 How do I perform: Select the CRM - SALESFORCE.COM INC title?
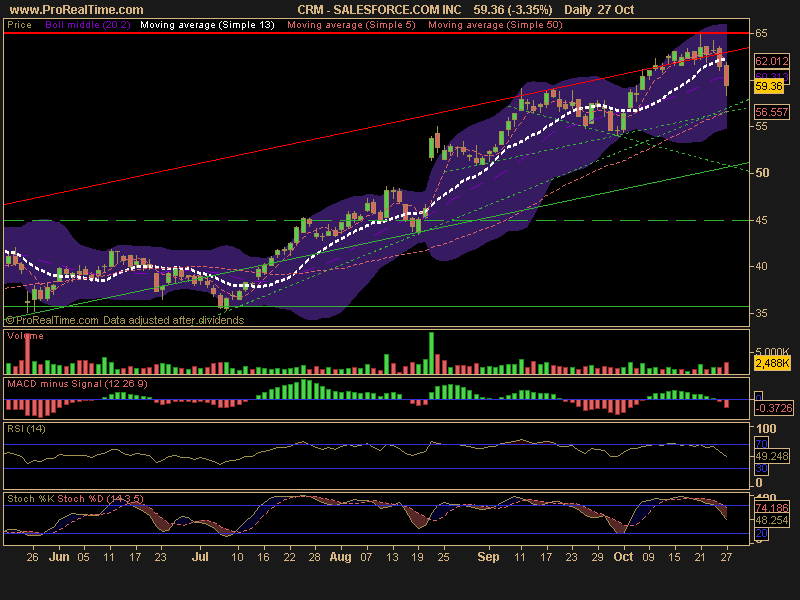pos(379,10)
